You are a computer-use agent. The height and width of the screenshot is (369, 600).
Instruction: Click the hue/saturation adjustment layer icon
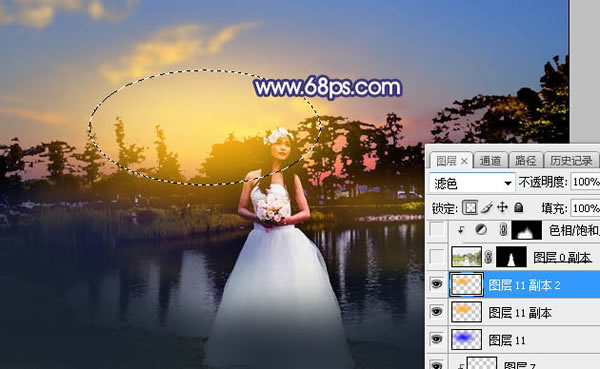(x=481, y=230)
